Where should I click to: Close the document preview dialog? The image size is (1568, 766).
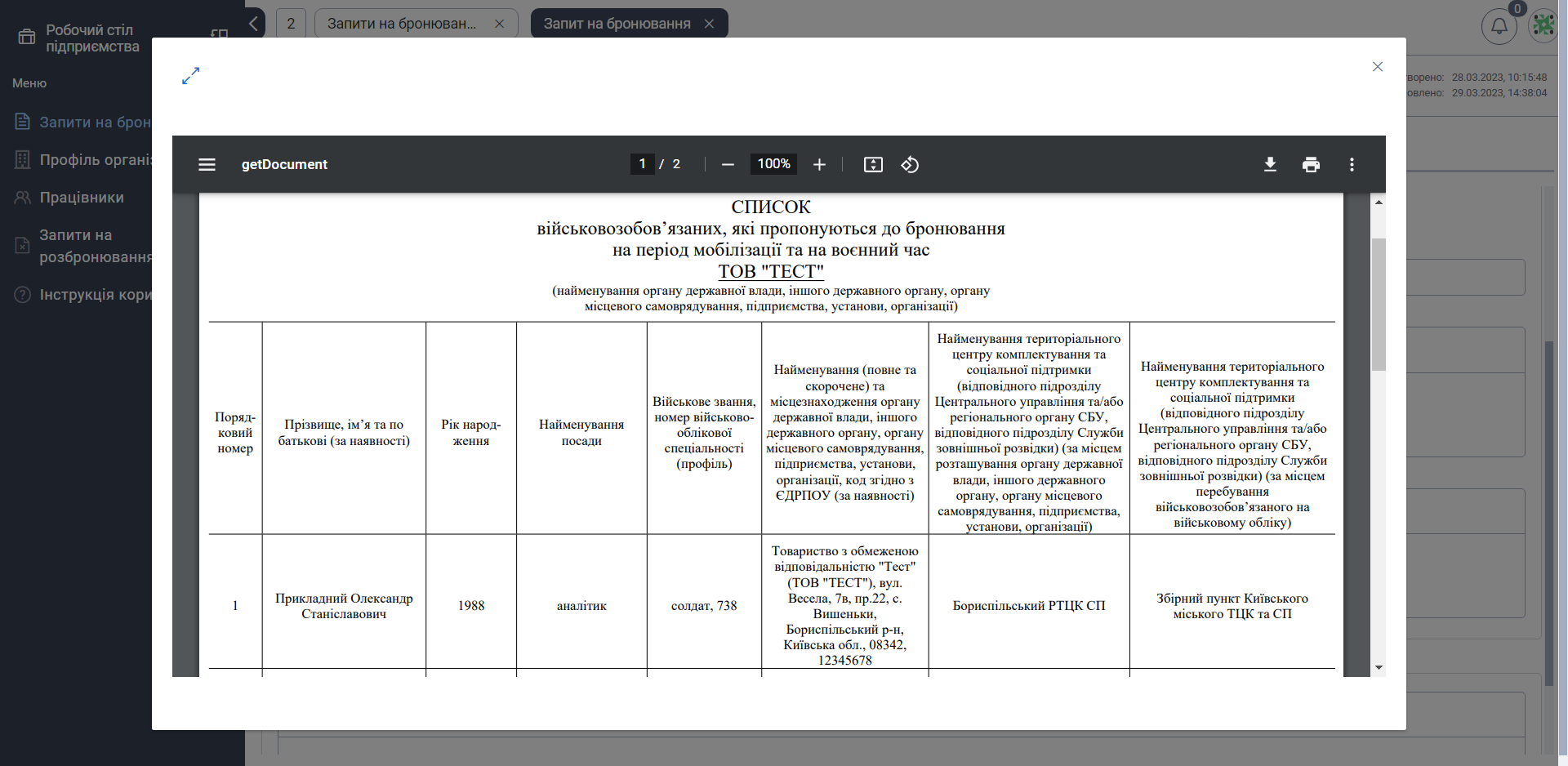coord(1378,67)
